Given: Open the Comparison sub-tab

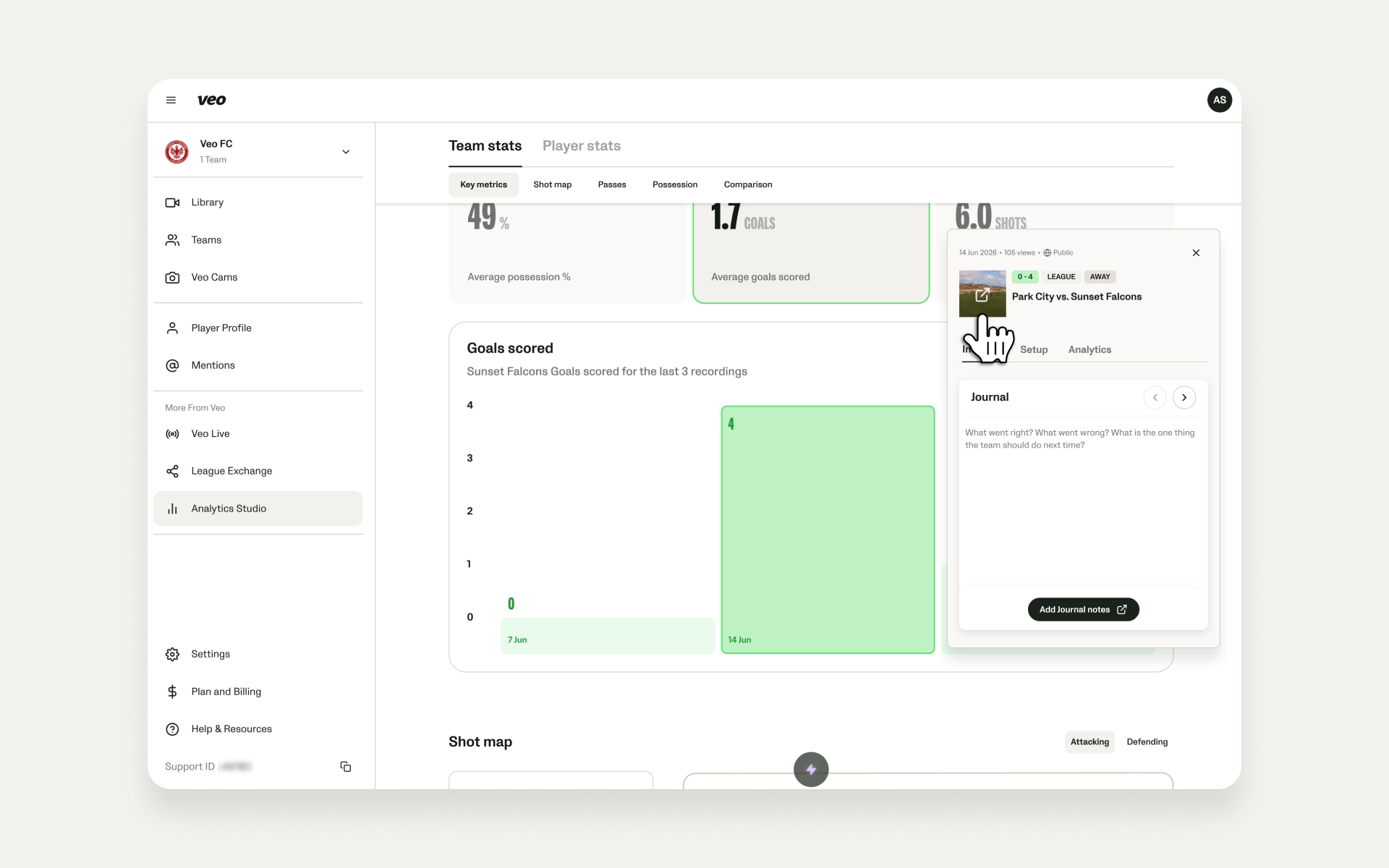Looking at the screenshot, I should pyautogui.click(x=748, y=185).
